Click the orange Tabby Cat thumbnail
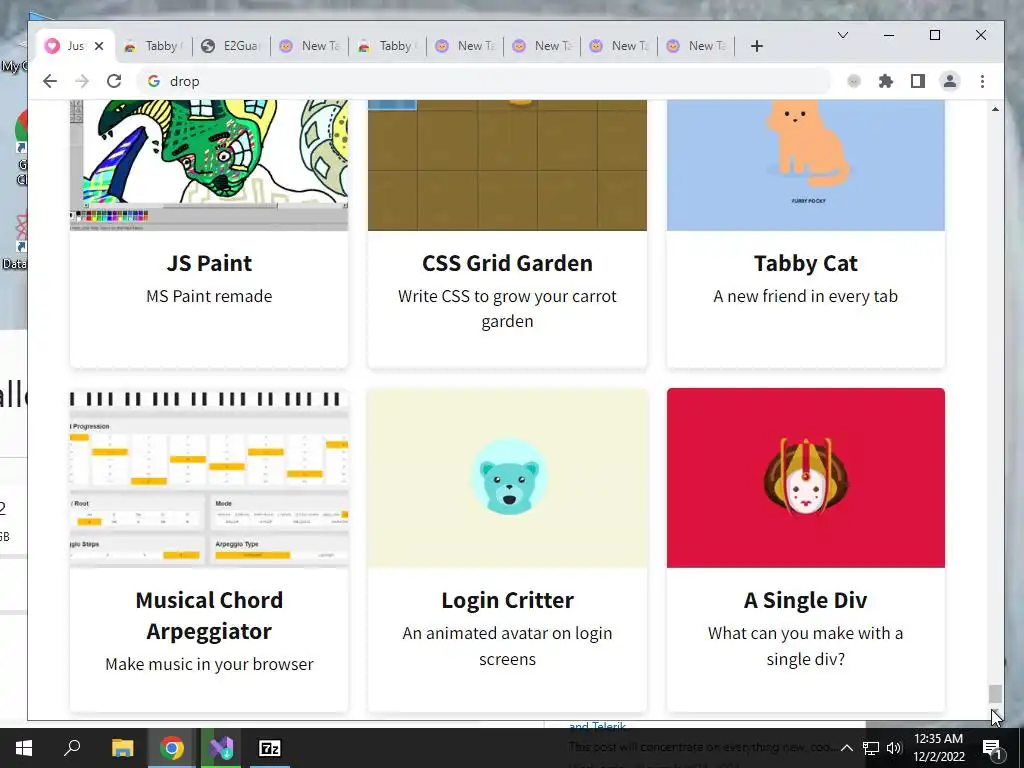 tap(805, 165)
